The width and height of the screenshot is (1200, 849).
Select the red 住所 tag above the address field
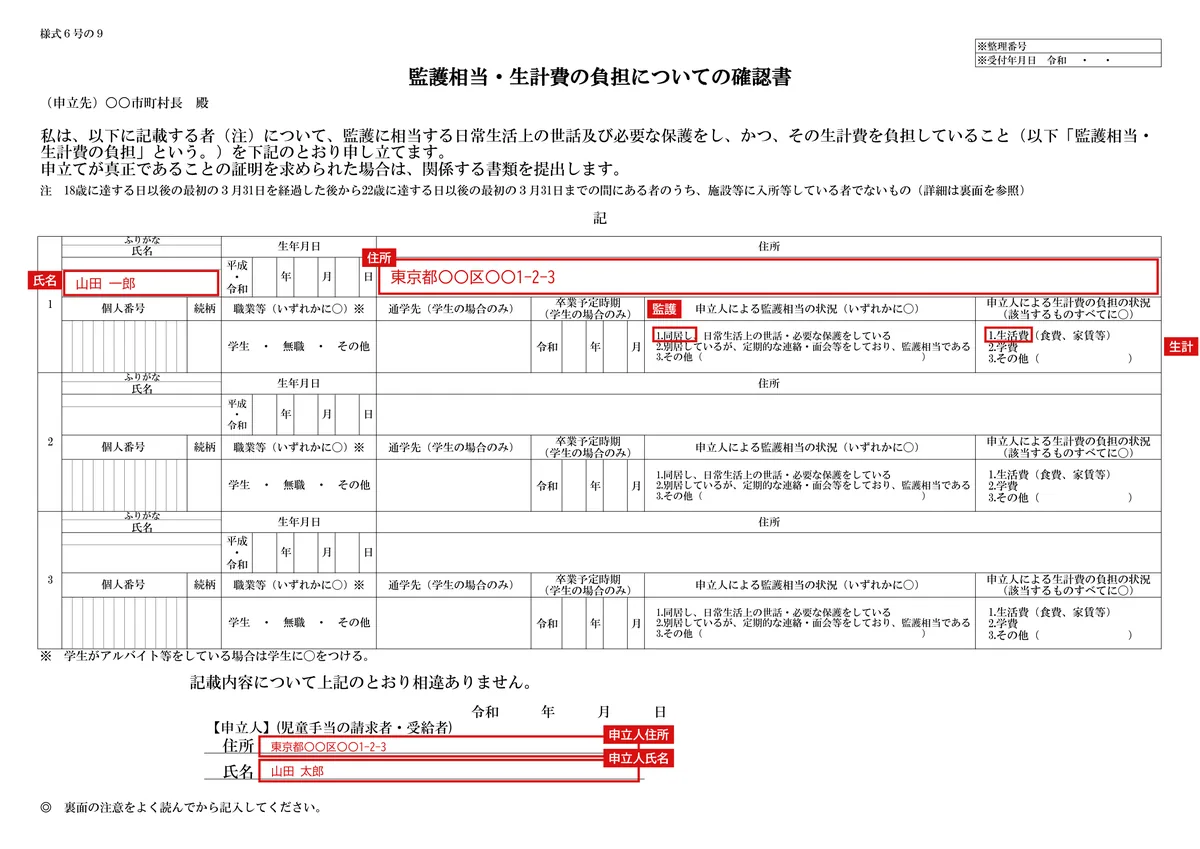coord(378,258)
